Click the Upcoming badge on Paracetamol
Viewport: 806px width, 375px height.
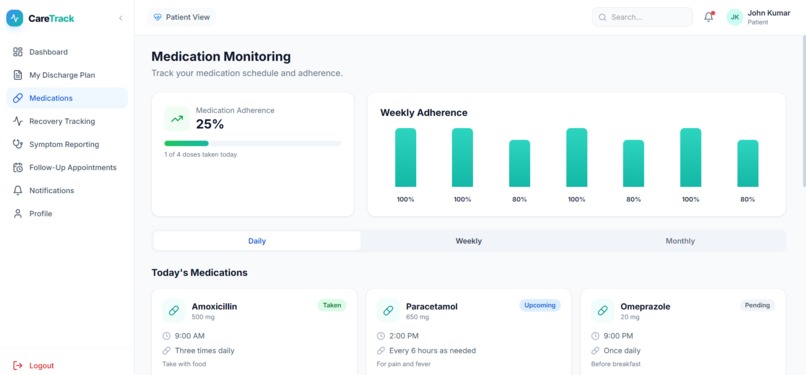pyautogui.click(x=540, y=305)
